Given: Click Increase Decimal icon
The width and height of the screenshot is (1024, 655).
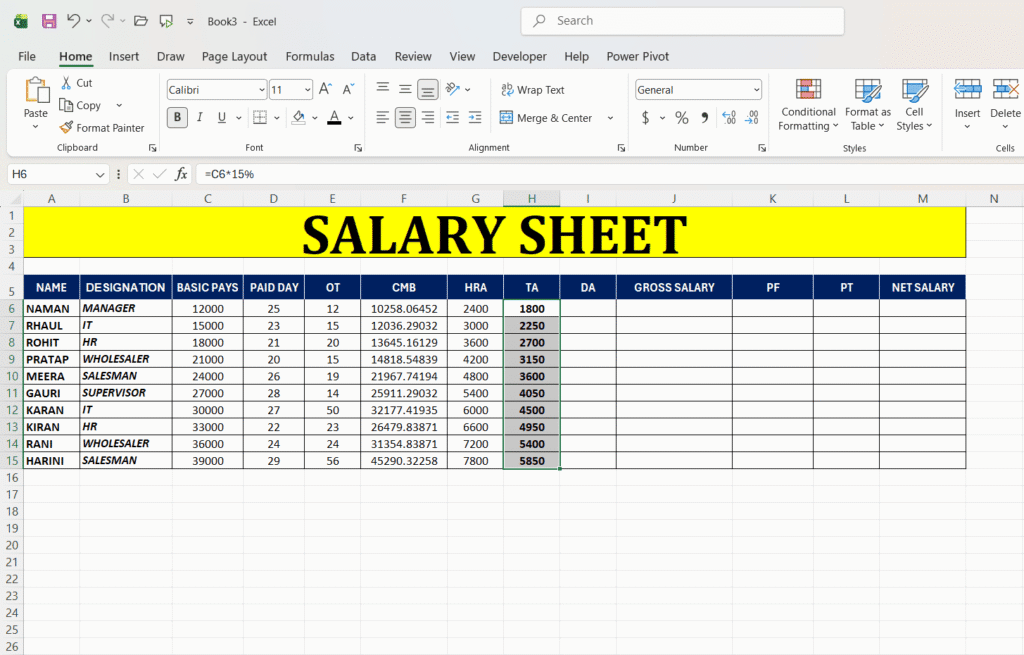Looking at the screenshot, I should pos(729,118).
